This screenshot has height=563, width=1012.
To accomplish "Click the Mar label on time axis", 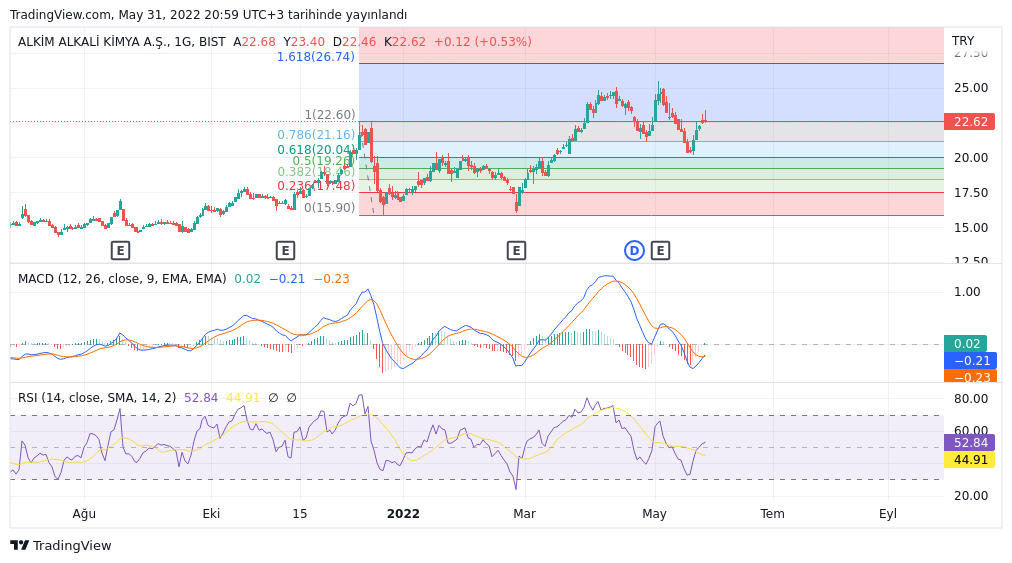I will click(524, 514).
